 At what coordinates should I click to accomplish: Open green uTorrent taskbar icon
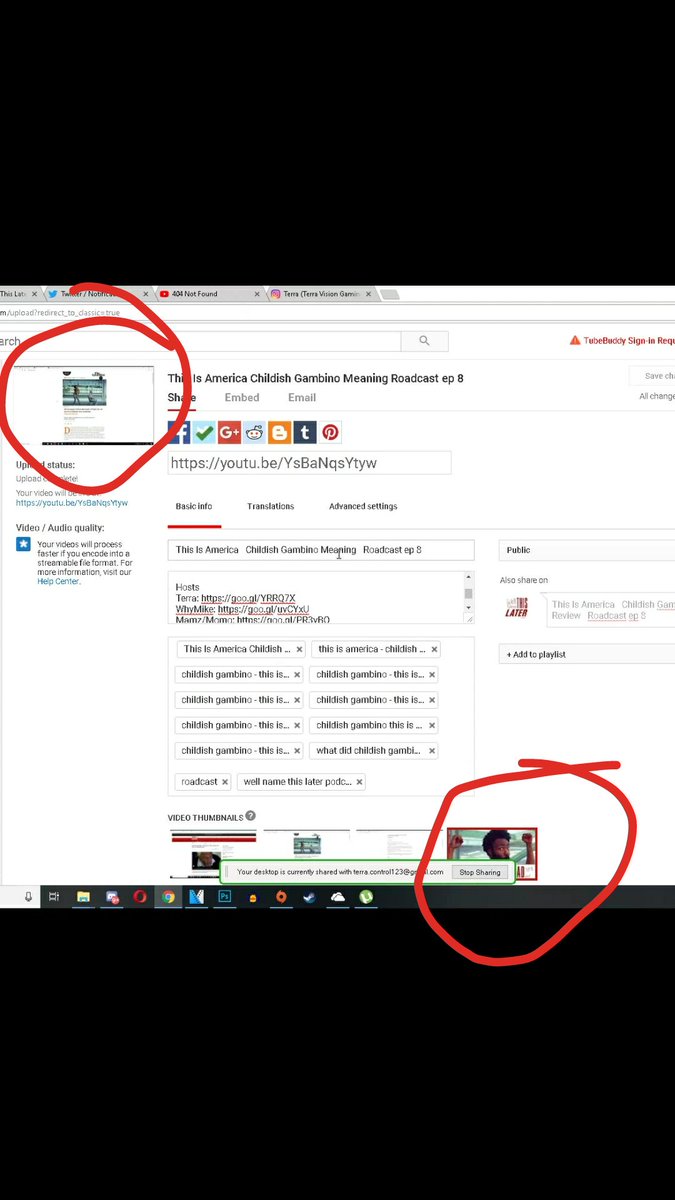367,897
